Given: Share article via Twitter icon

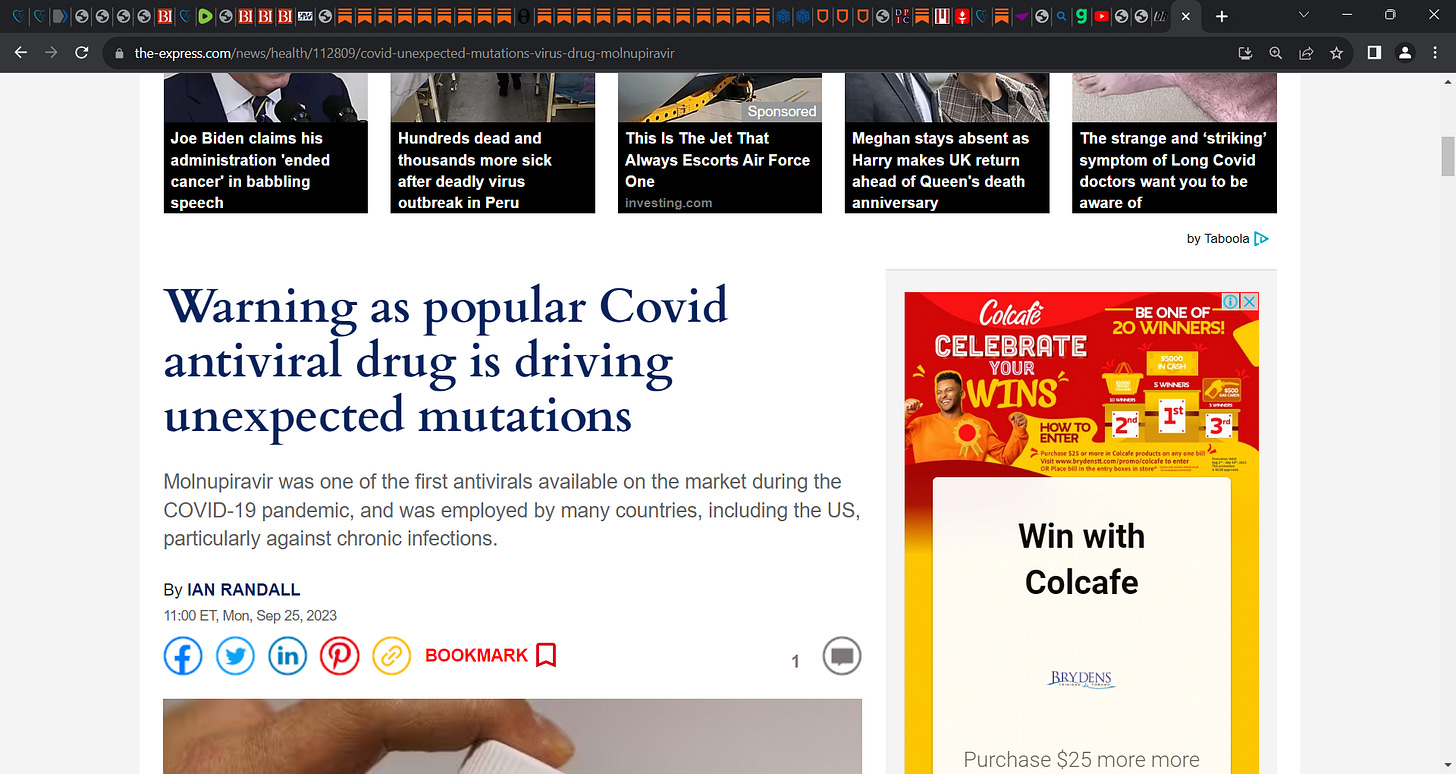Looking at the screenshot, I should [235, 656].
